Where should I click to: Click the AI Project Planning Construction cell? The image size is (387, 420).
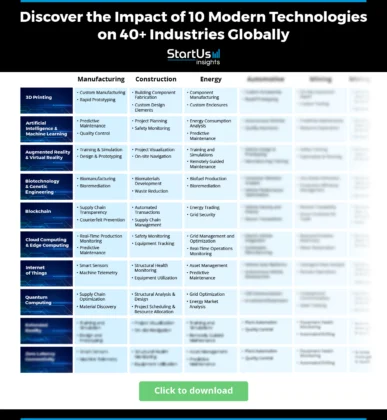coord(156,129)
